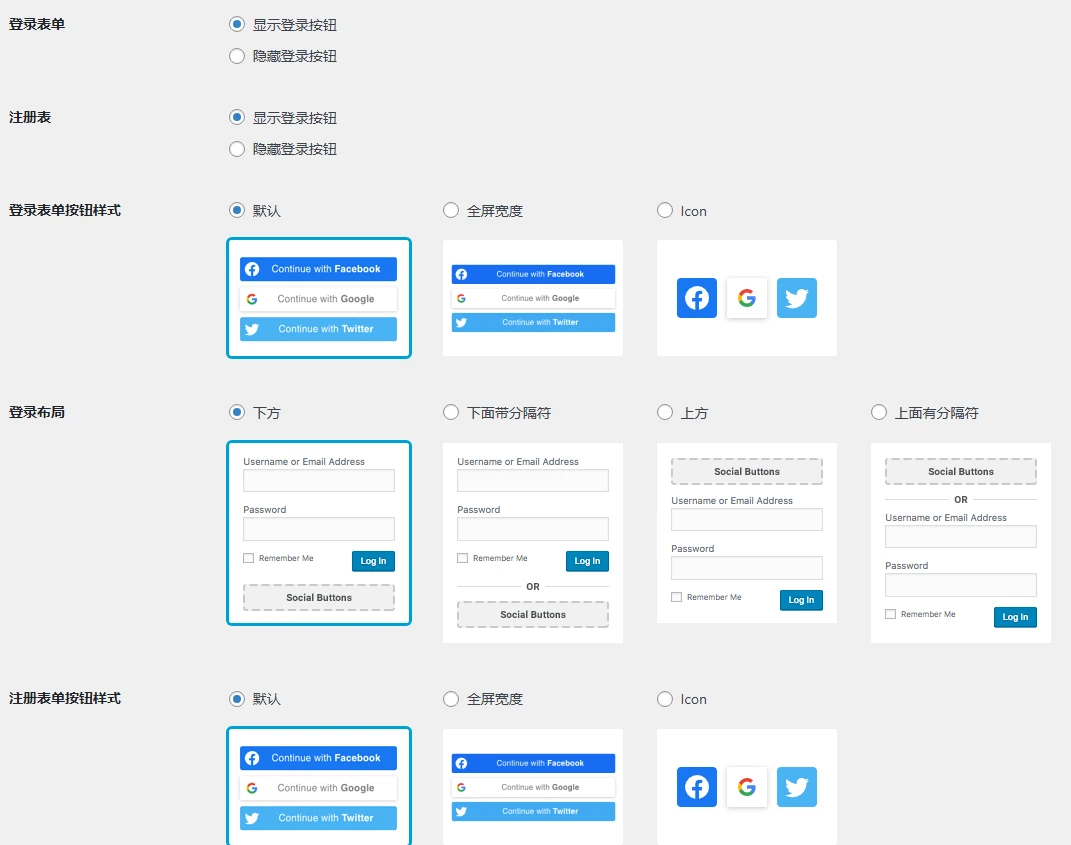Viewport: 1071px width, 845px height.
Task: Click the Password input field in the 下方 preview
Action: 318,528
